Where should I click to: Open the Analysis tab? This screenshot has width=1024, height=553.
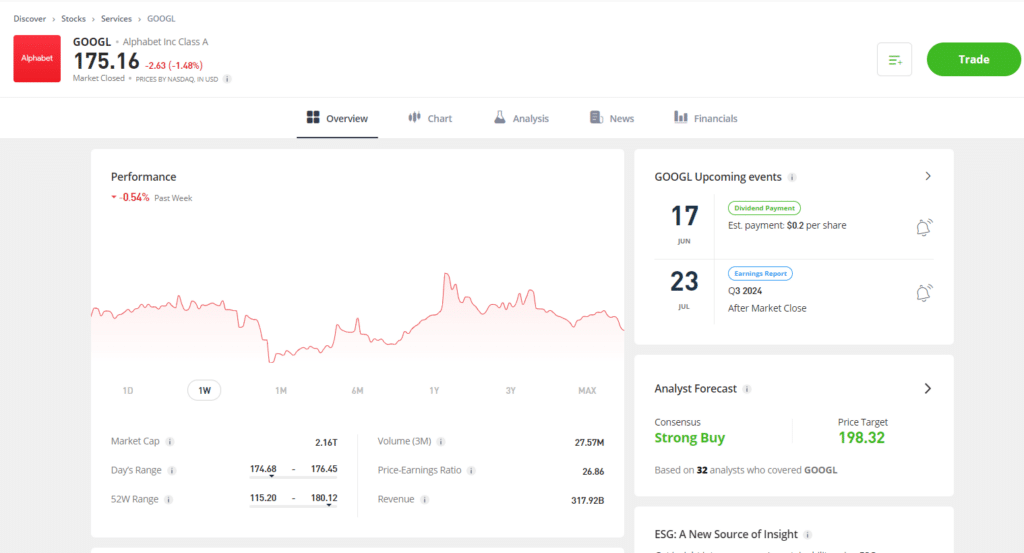pos(521,118)
